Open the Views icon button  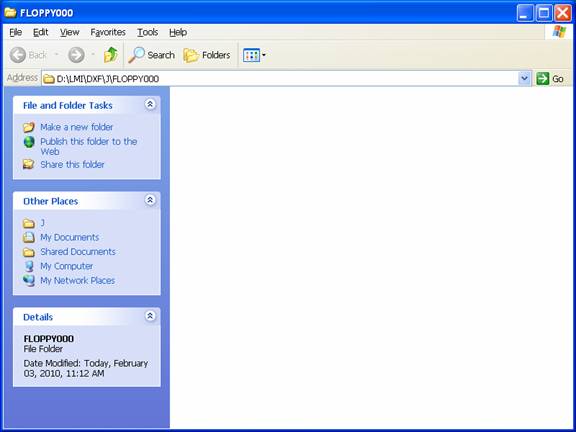coord(252,55)
